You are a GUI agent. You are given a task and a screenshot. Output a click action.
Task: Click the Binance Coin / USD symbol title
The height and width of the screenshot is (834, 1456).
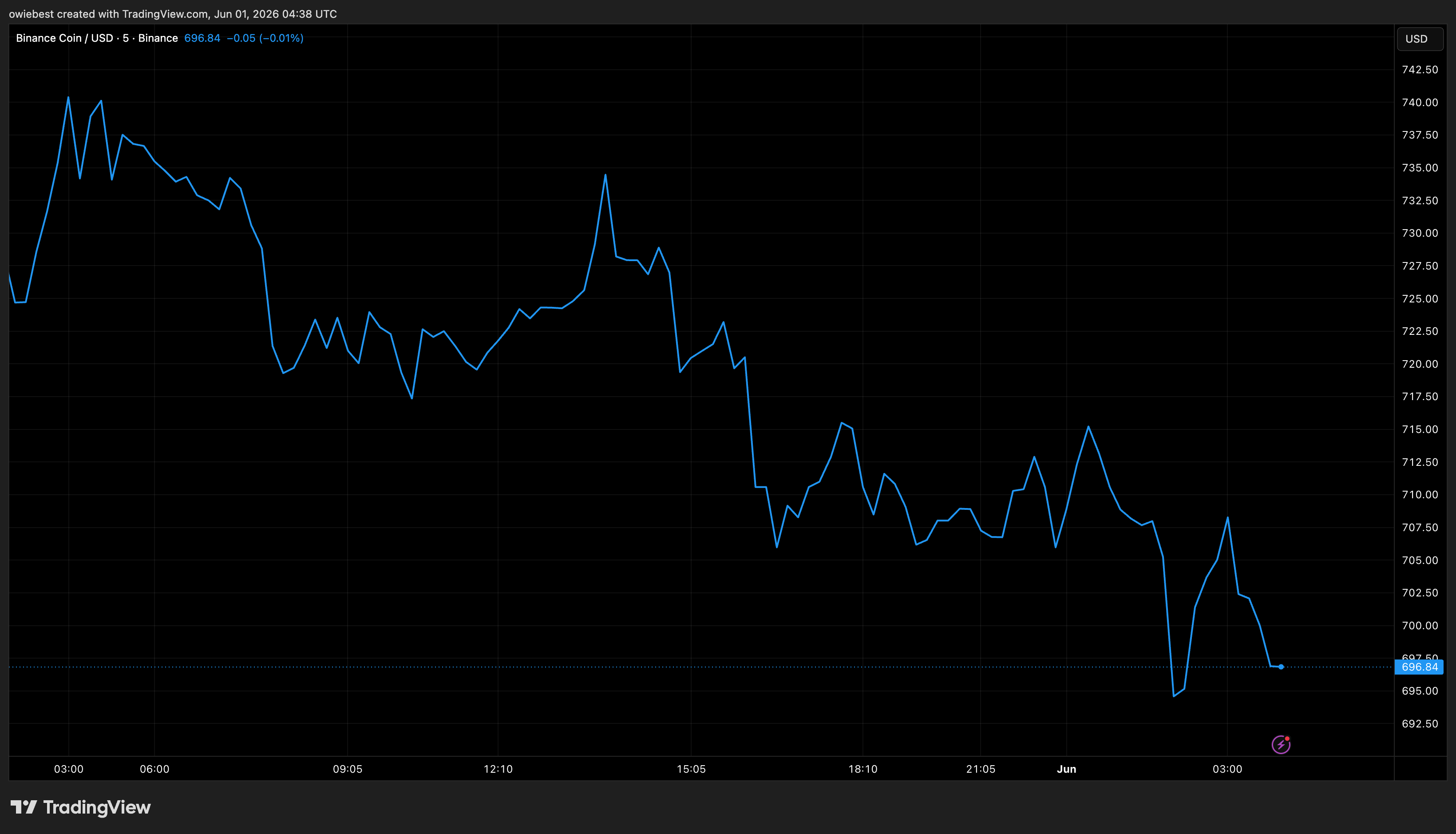coord(97,38)
